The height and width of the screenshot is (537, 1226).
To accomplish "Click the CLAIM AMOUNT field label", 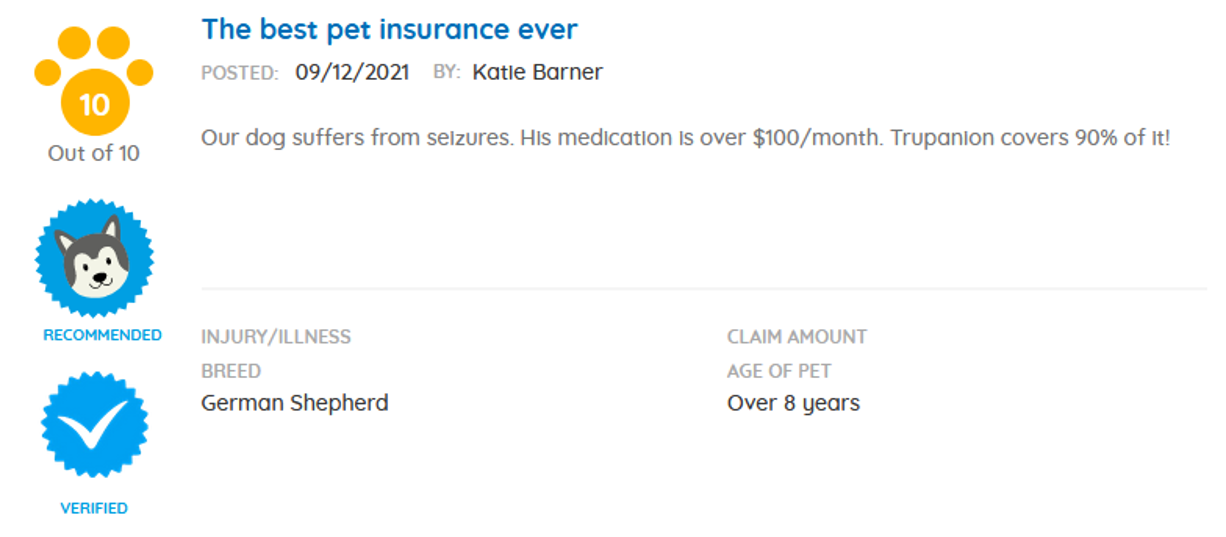I will (x=797, y=336).
